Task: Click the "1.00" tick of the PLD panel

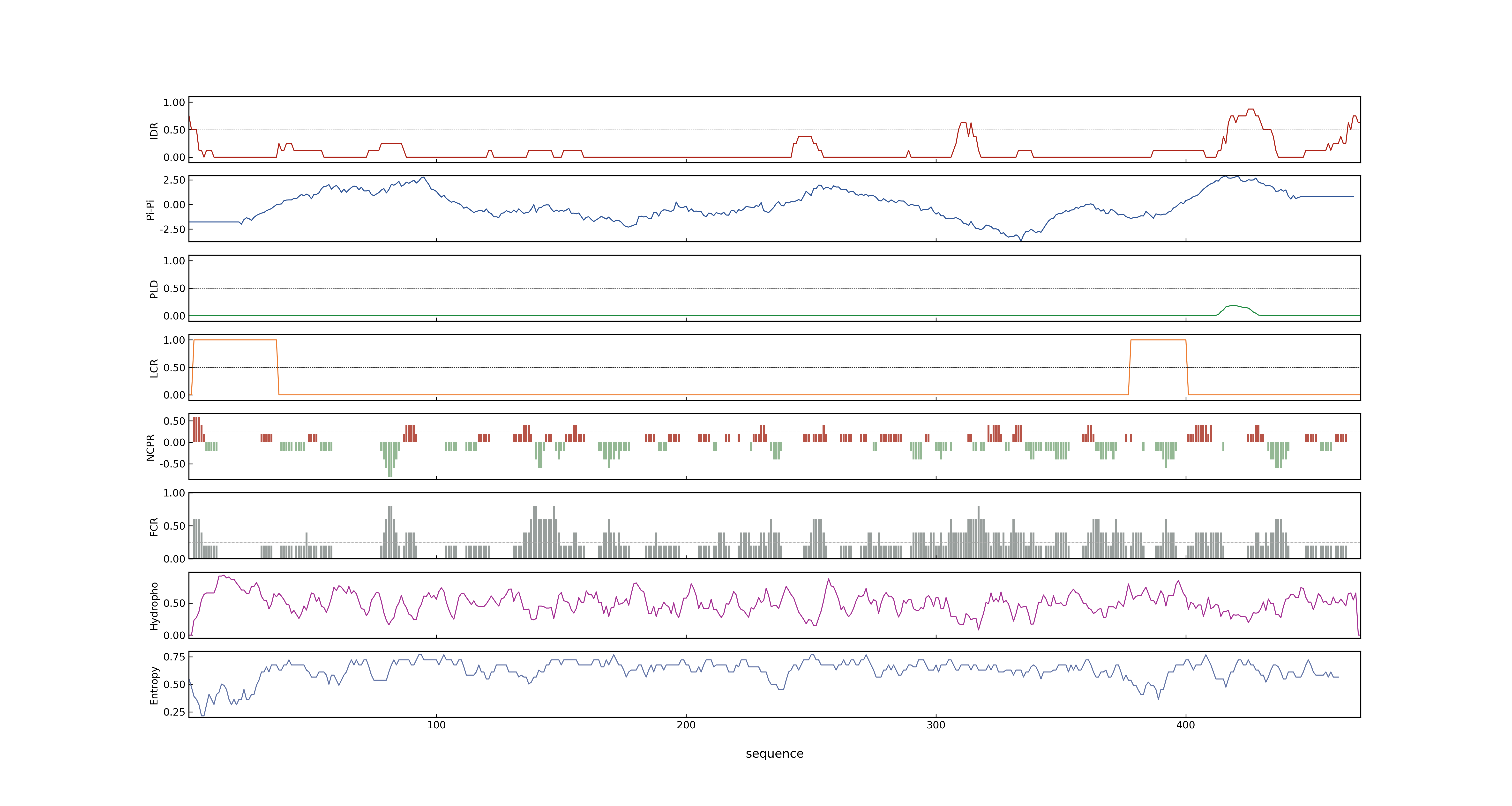Action: click(174, 261)
